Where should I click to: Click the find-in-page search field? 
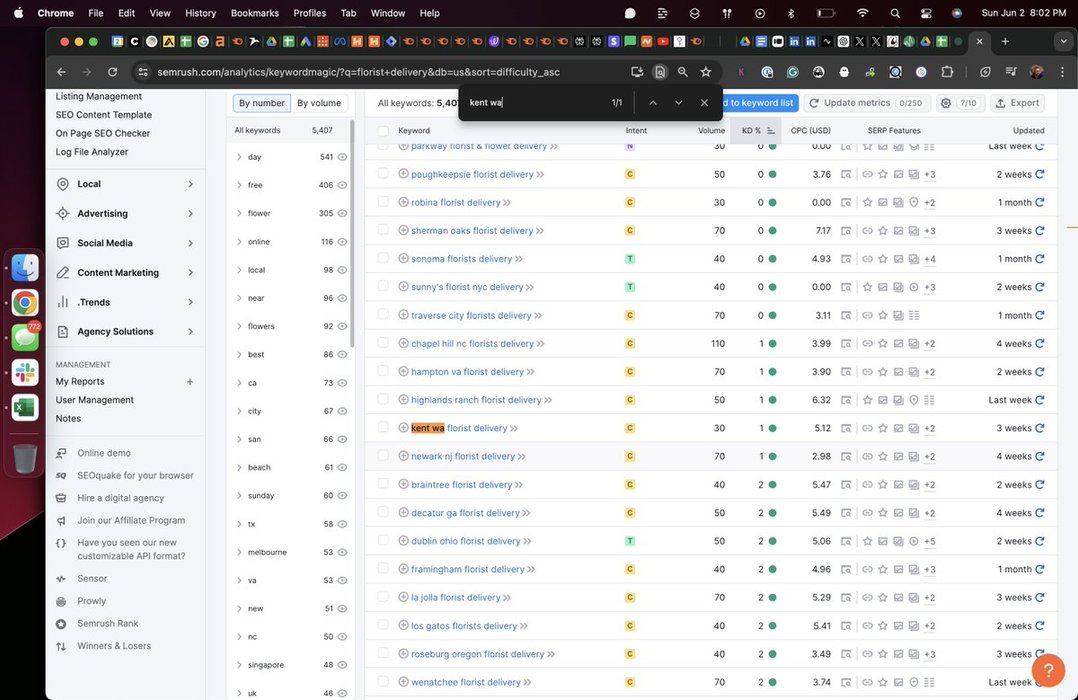(535, 102)
